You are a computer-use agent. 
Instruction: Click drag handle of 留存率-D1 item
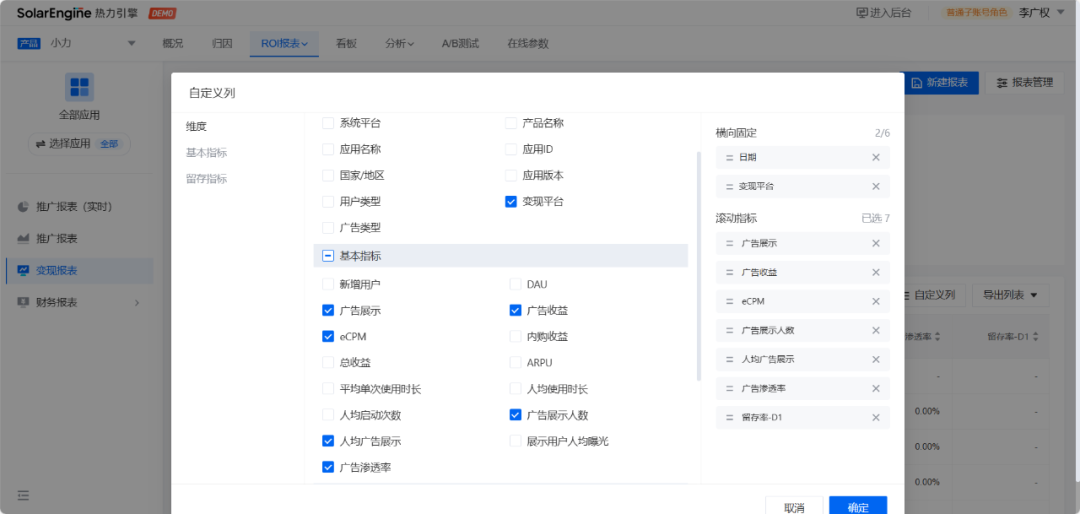click(729, 418)
